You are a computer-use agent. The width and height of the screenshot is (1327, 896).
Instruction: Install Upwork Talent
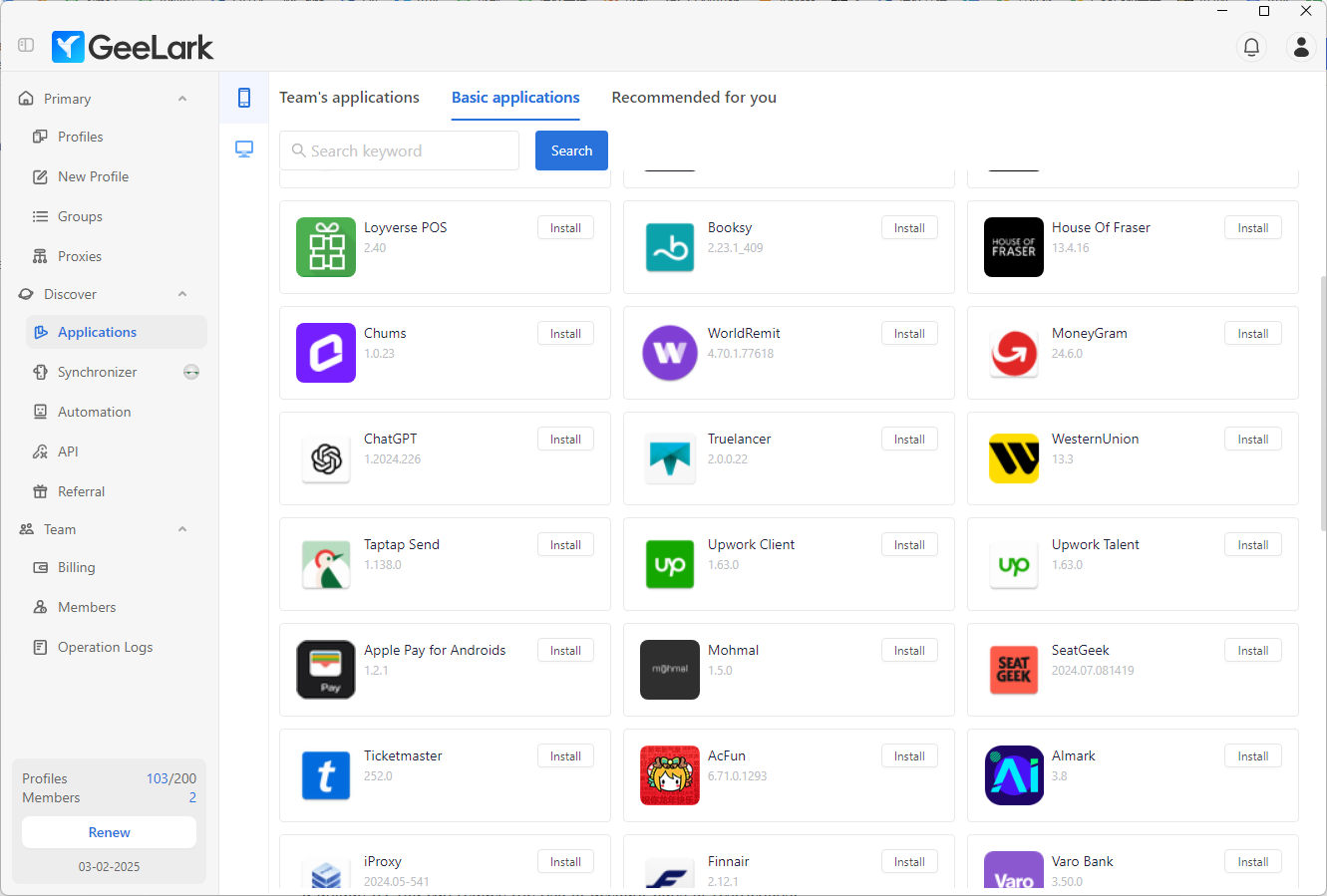point(1253,545)
